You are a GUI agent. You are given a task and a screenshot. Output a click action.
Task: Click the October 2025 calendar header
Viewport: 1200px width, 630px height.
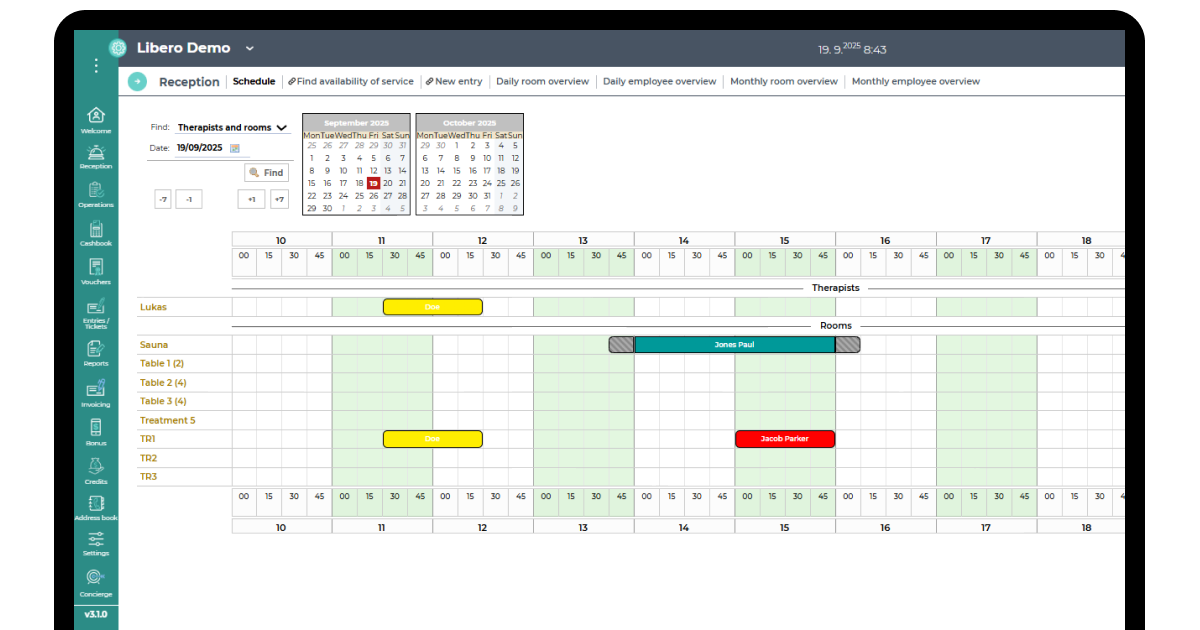click(x=470, y=122)
